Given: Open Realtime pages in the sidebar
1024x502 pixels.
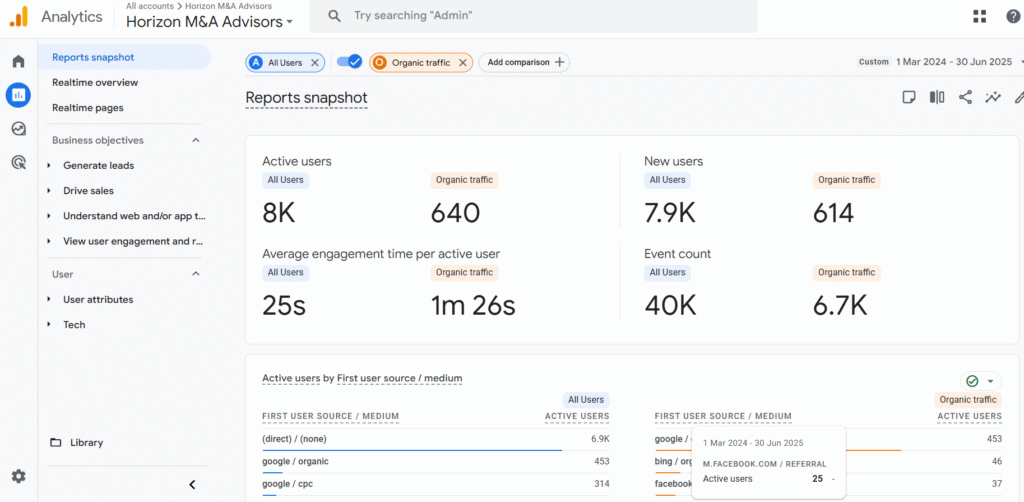Looking at the screenshot, I should pos(88,108).
